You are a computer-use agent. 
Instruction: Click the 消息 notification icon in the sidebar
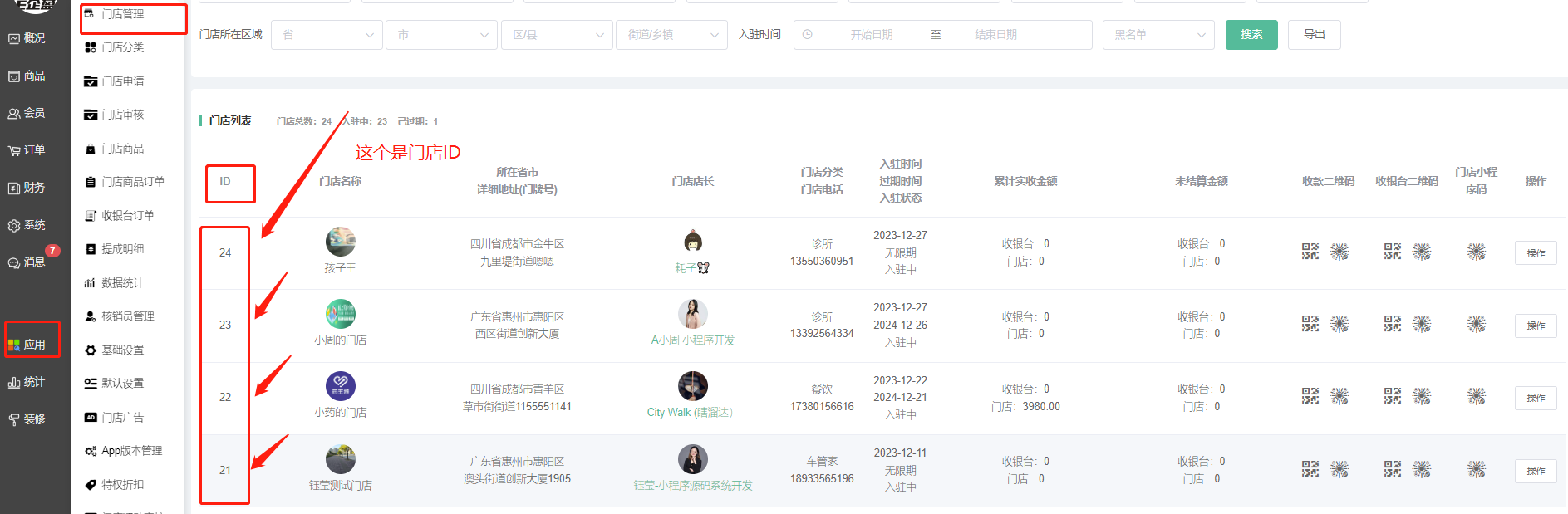(x=14, y=262)
